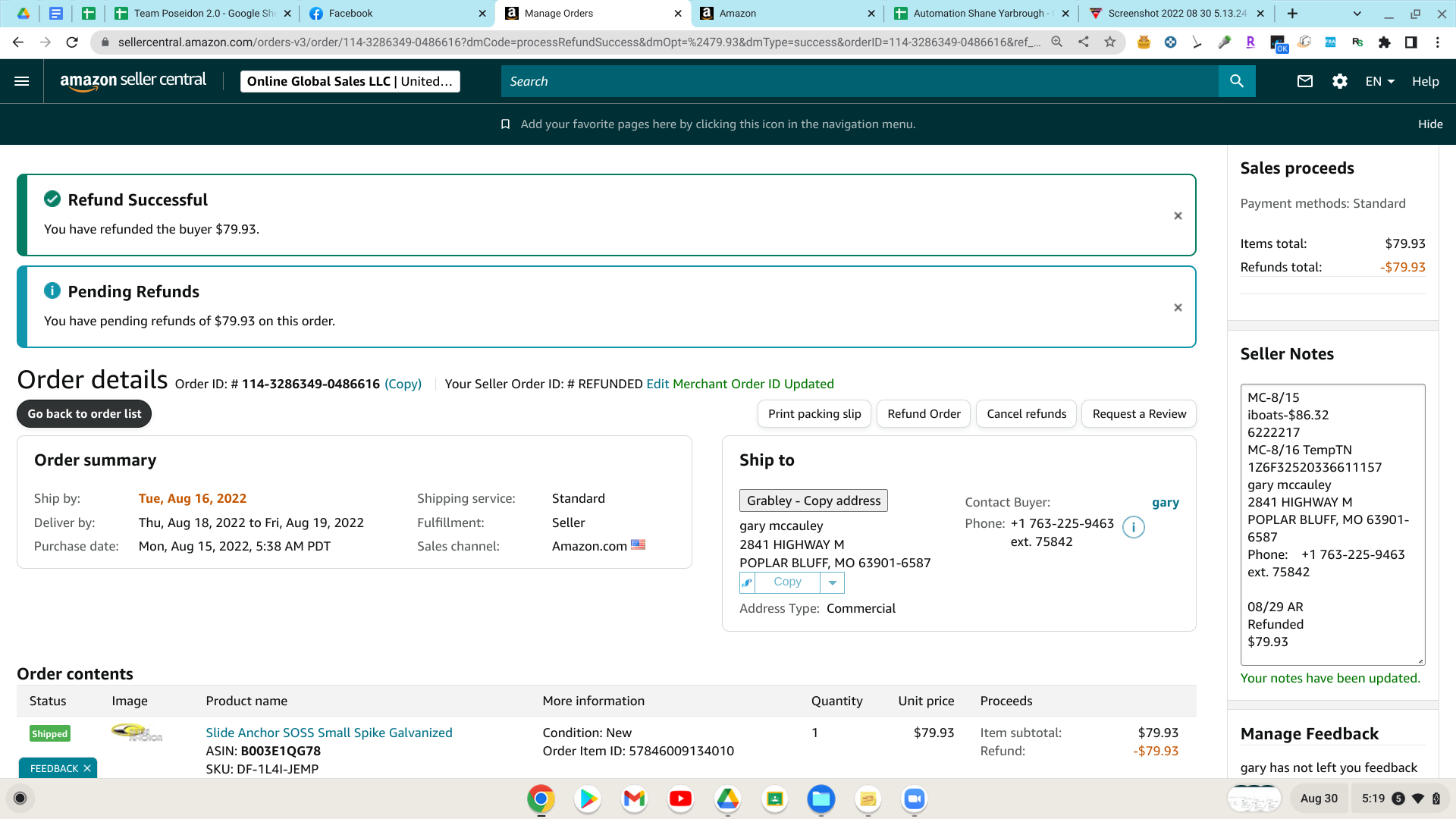Viewport: 1456px width, 819px height.
Task: Reload the browser page
Action: tap(72, 42)
